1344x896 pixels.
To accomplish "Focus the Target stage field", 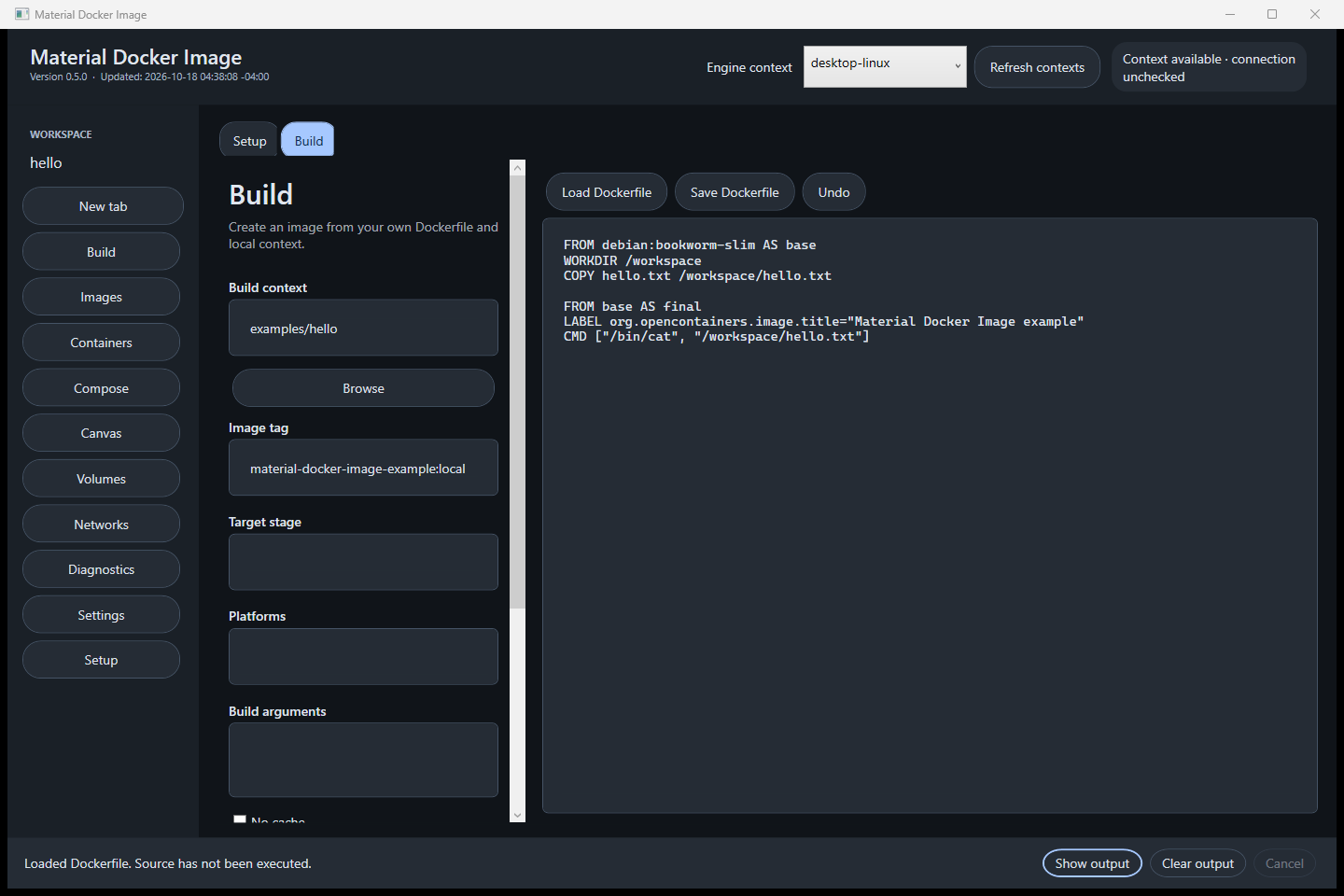I will (x=363, y=562).
